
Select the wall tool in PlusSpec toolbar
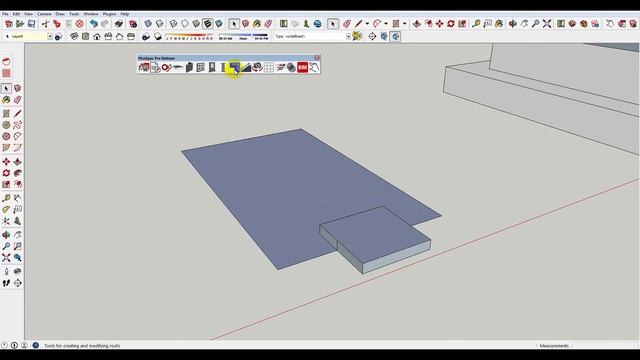[189, 67]
